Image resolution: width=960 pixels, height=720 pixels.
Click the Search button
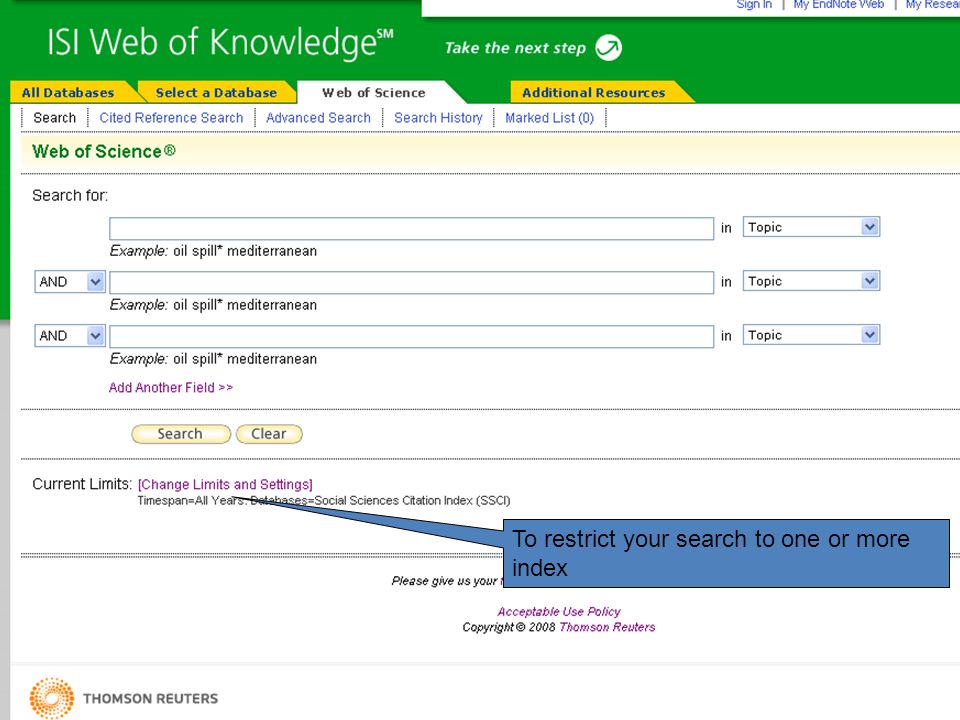click(x=181, y=433)
